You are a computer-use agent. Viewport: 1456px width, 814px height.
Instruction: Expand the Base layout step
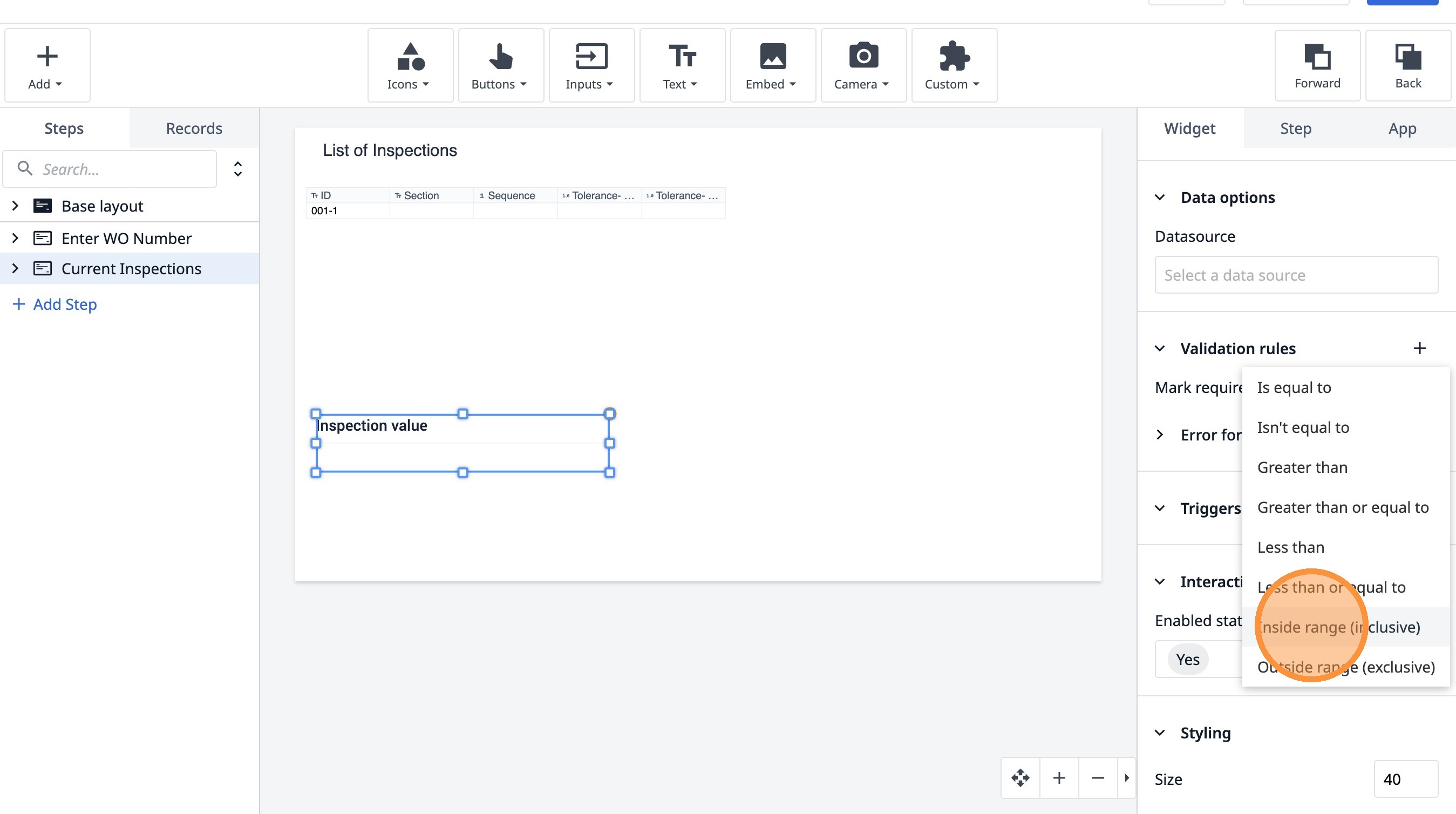(x=16, y=206)
